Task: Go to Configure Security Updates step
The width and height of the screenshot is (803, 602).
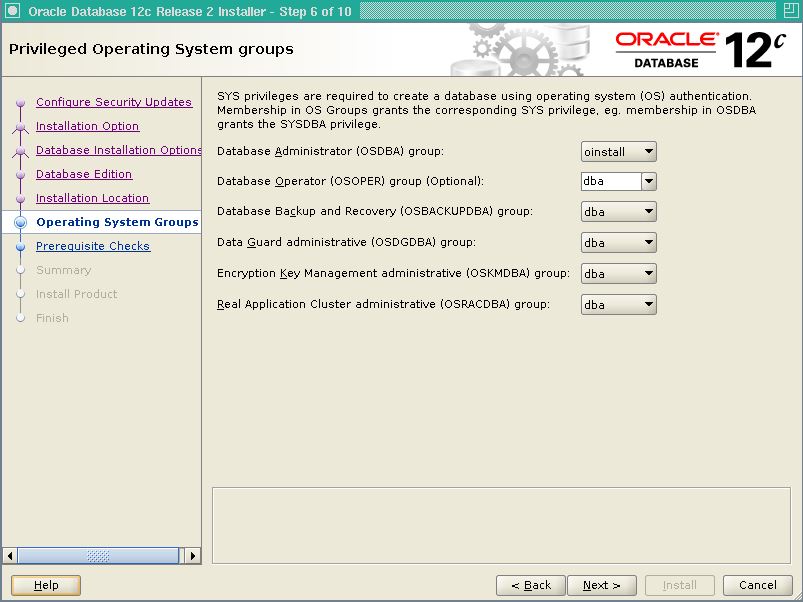Action: click(114, 102)
